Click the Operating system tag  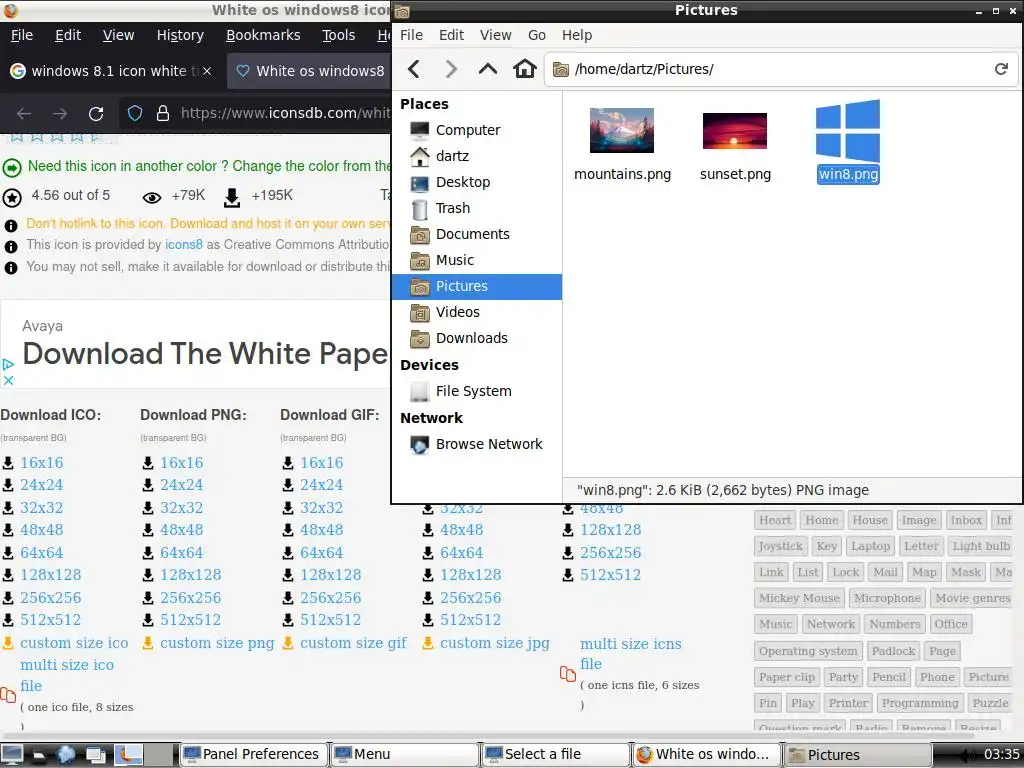click(x=808, y=651)
